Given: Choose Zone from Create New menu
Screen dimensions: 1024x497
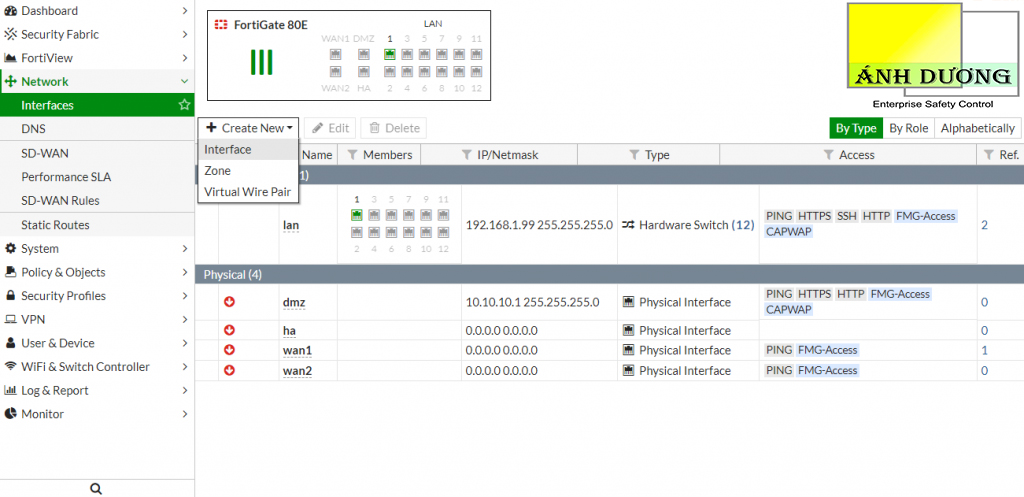Looking at the screenshot, I should pos(248,170).
